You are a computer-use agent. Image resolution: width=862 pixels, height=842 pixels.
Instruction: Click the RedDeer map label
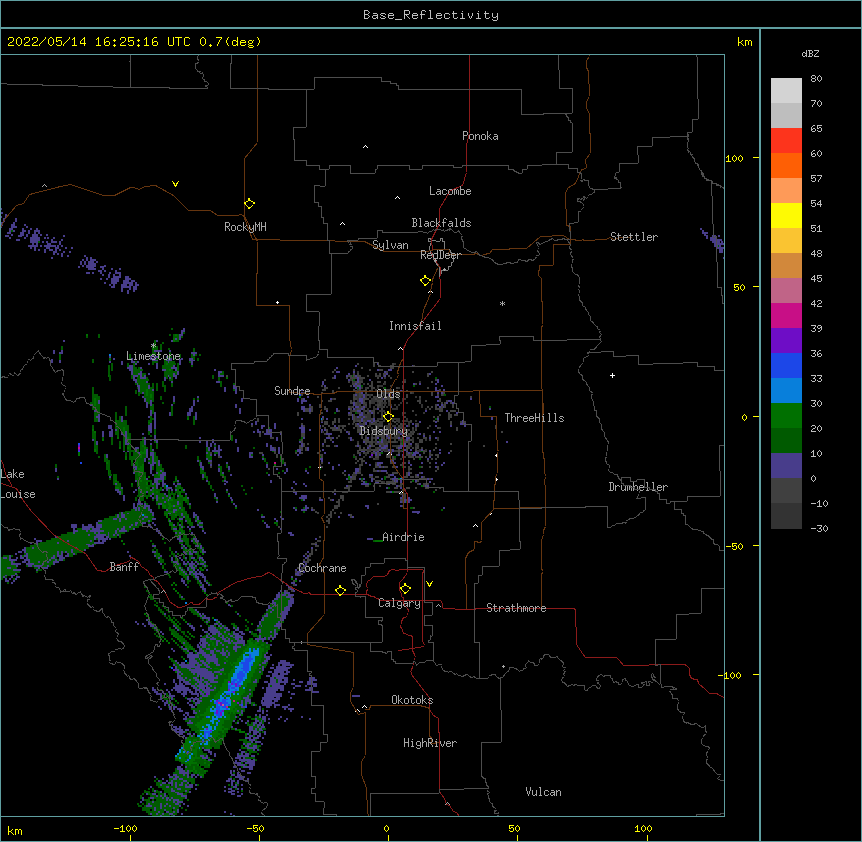tap(440, 255)
